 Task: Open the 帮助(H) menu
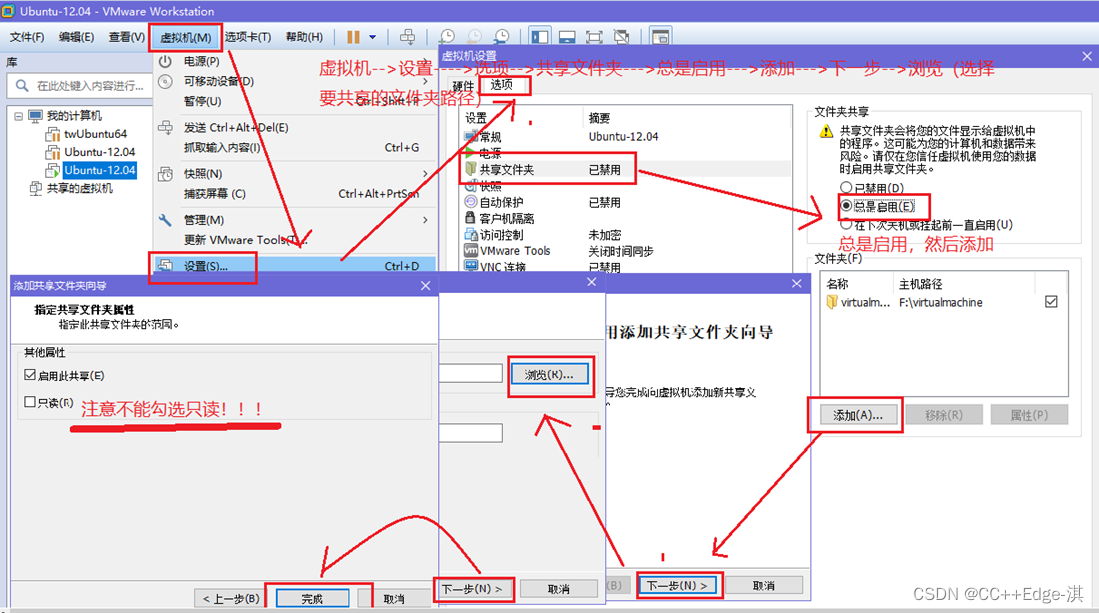pyautogui.click(x=304, y=37)
